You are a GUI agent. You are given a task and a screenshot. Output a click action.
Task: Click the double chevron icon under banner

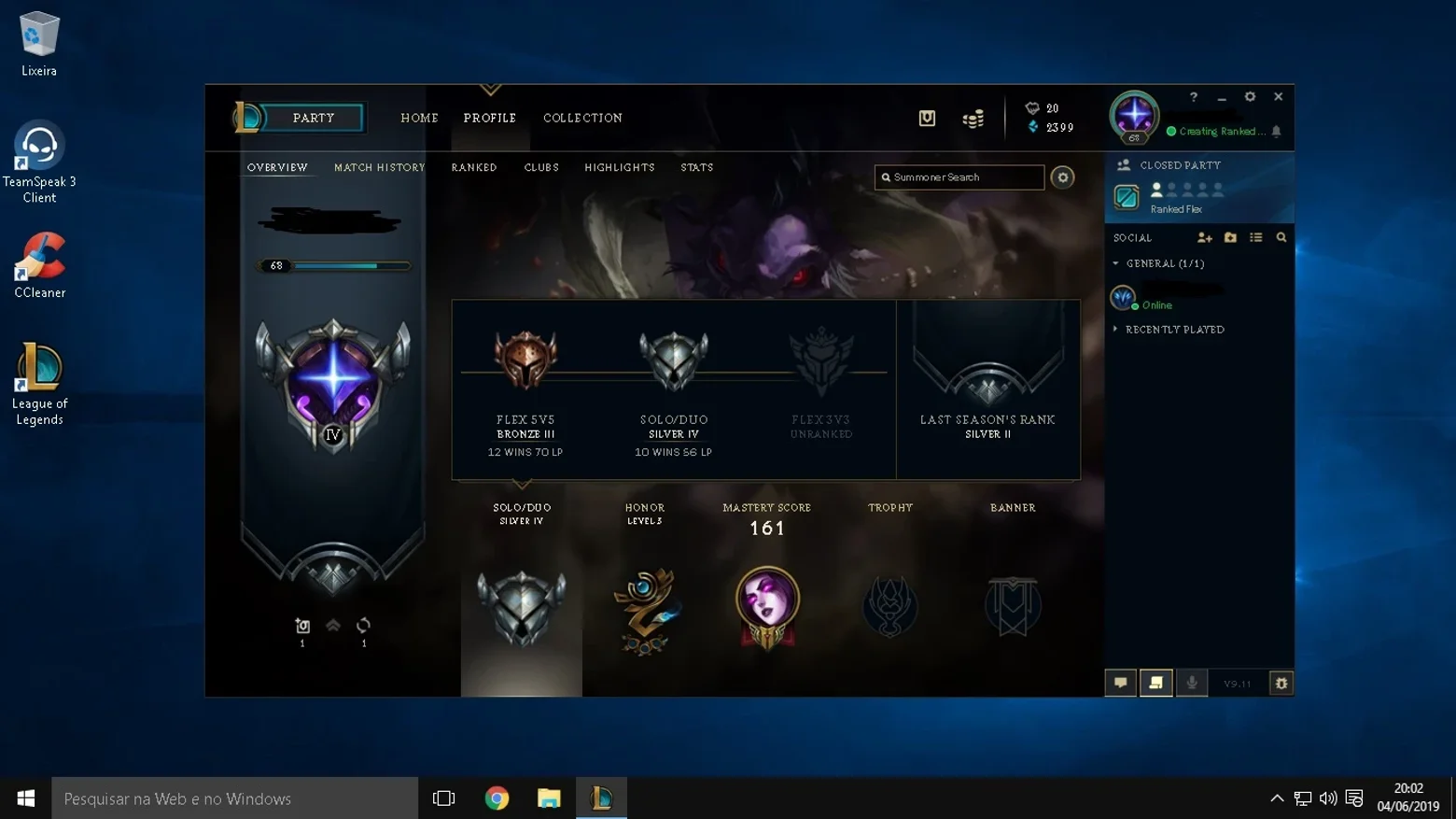coord(333,625)
